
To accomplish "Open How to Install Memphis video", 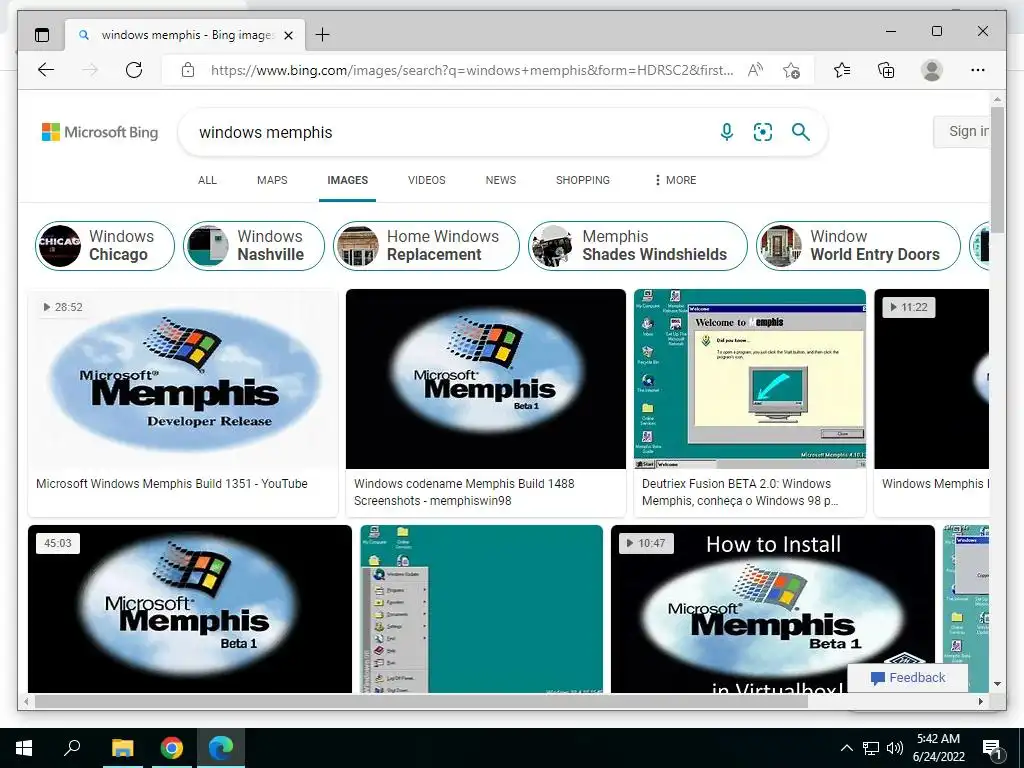I will pyautogui.click(x=773, y=609).
